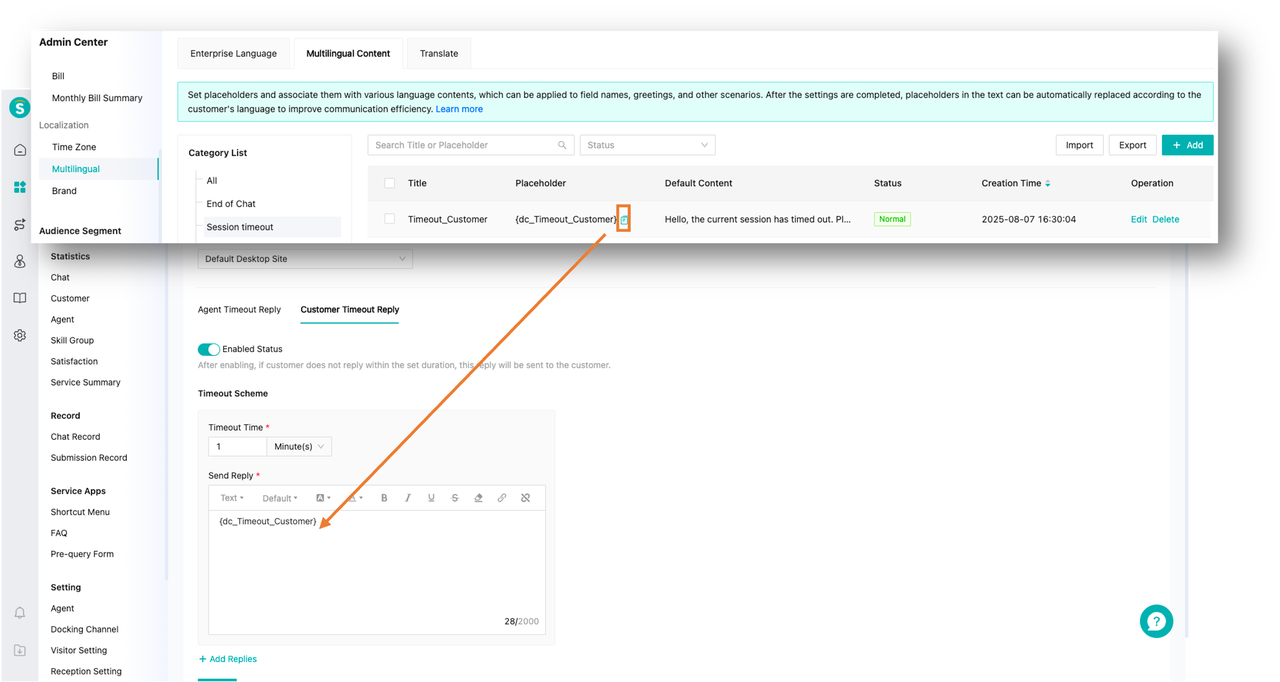The height and width of the screenshot is (682, 1280).
Task: Open the apps grid icon in left rail
Action: tap(20, 187)
